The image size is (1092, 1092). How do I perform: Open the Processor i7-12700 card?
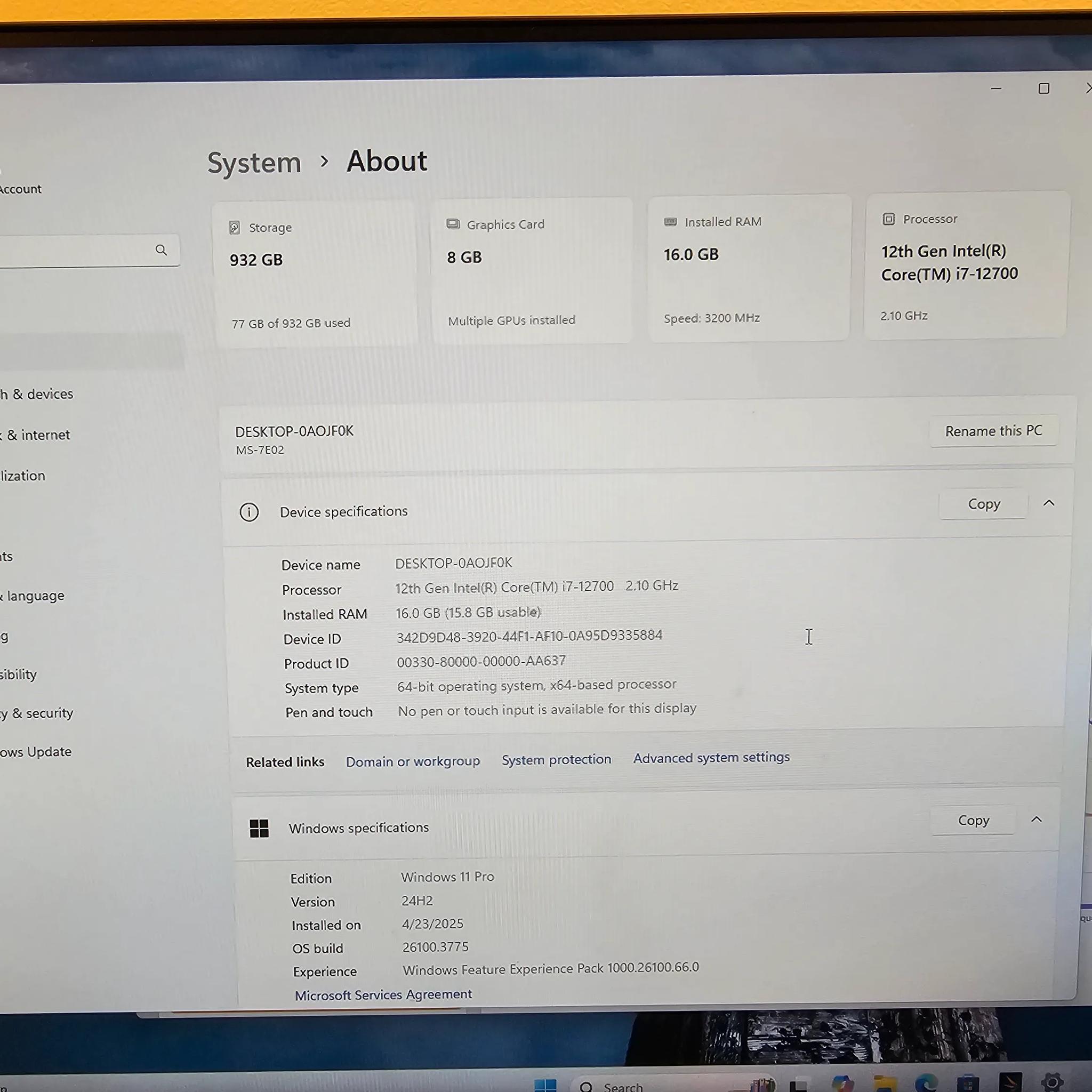(x=967, y=265)
